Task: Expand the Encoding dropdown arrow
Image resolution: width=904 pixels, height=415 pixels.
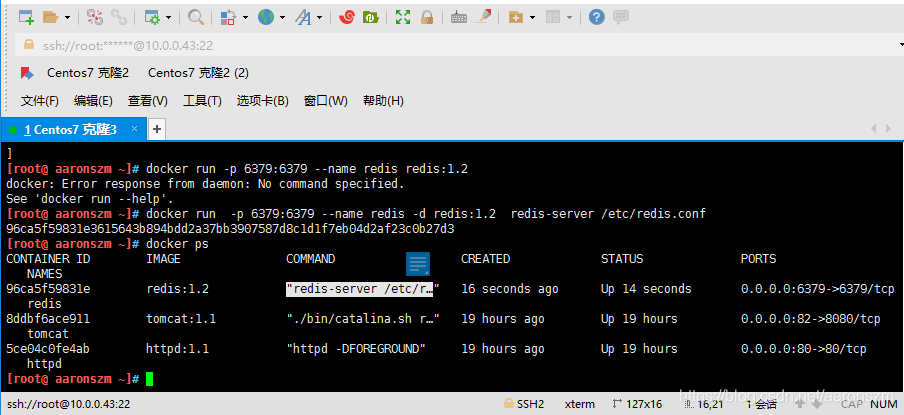Action: pyautogui.click(x=282, y=18)
